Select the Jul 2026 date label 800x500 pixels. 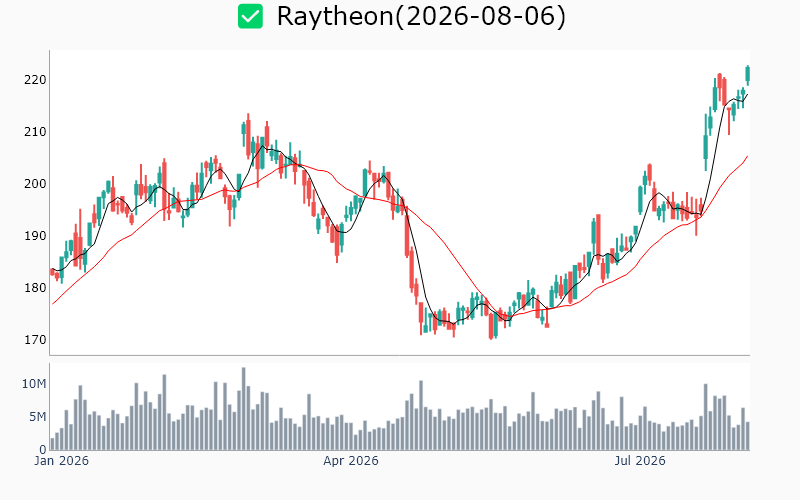point(640,461)
